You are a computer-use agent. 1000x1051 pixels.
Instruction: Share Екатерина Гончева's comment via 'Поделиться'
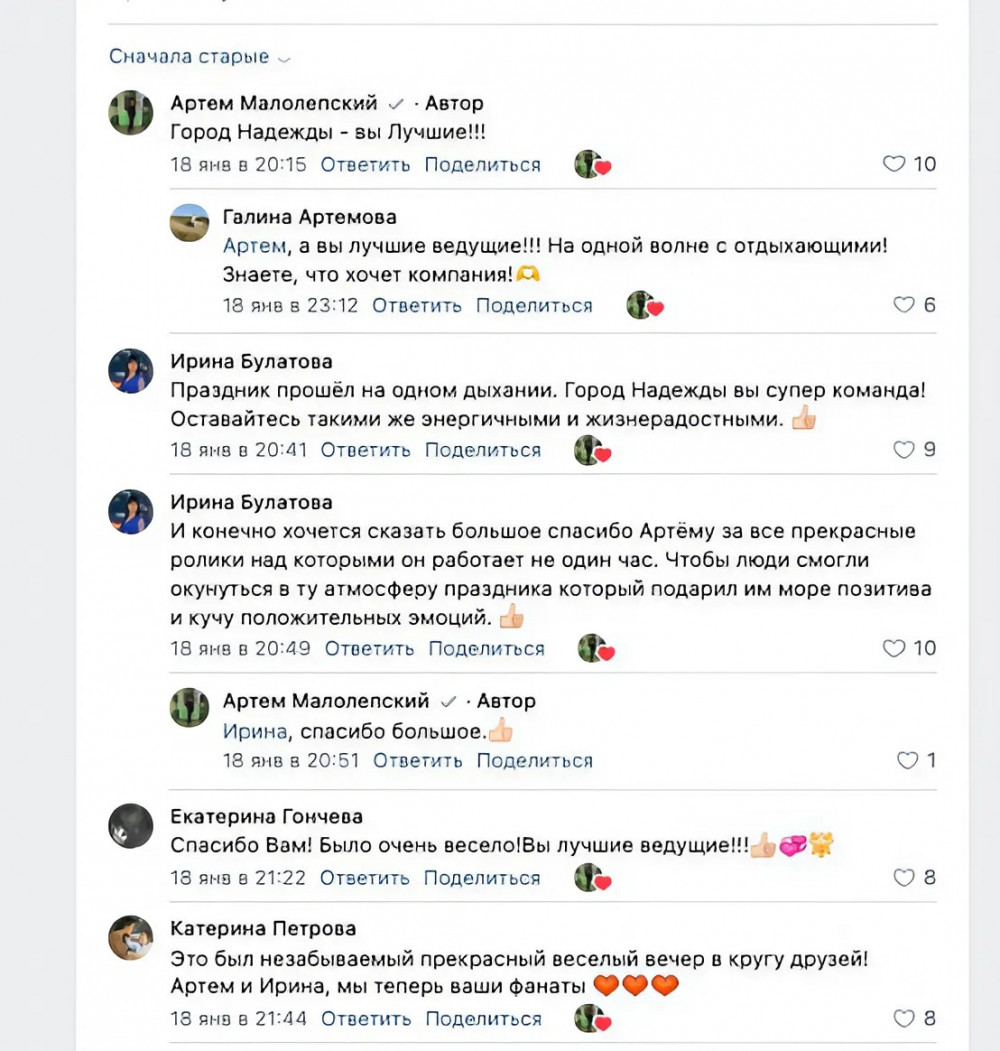tap(482, 878)
